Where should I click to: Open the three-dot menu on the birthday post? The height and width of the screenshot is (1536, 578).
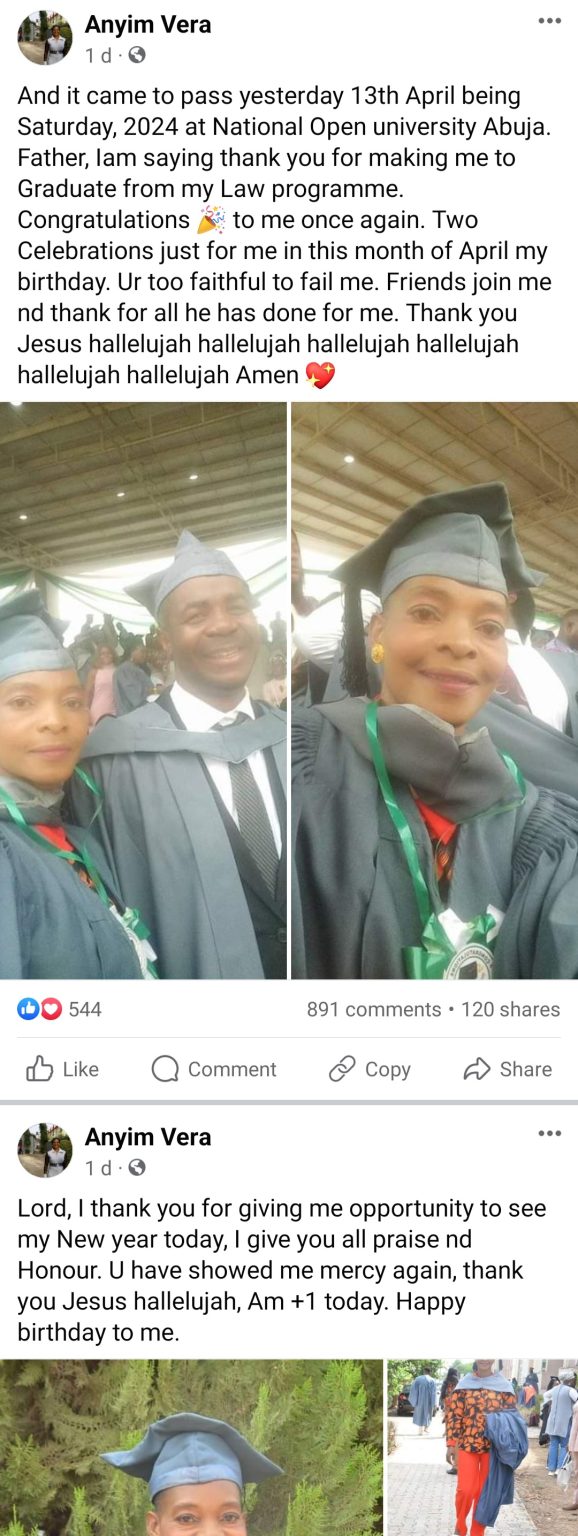click(x=549, y=1133)
